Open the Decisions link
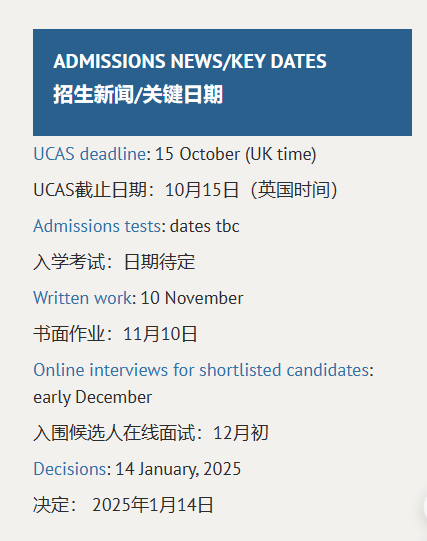This screenshot has height=541, width=427. click(x=70, y=469)
